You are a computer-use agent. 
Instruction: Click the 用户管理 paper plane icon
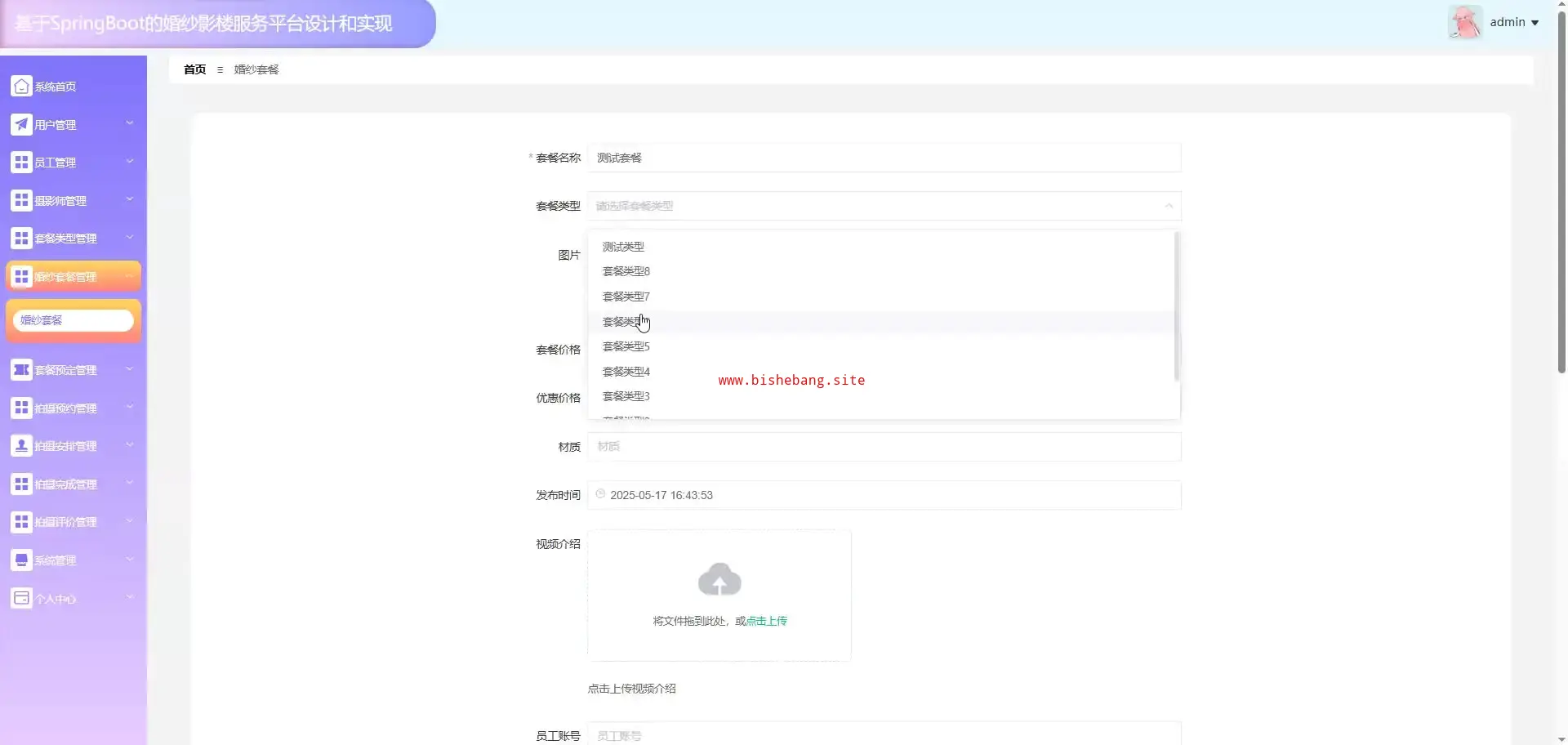[21, 124]
